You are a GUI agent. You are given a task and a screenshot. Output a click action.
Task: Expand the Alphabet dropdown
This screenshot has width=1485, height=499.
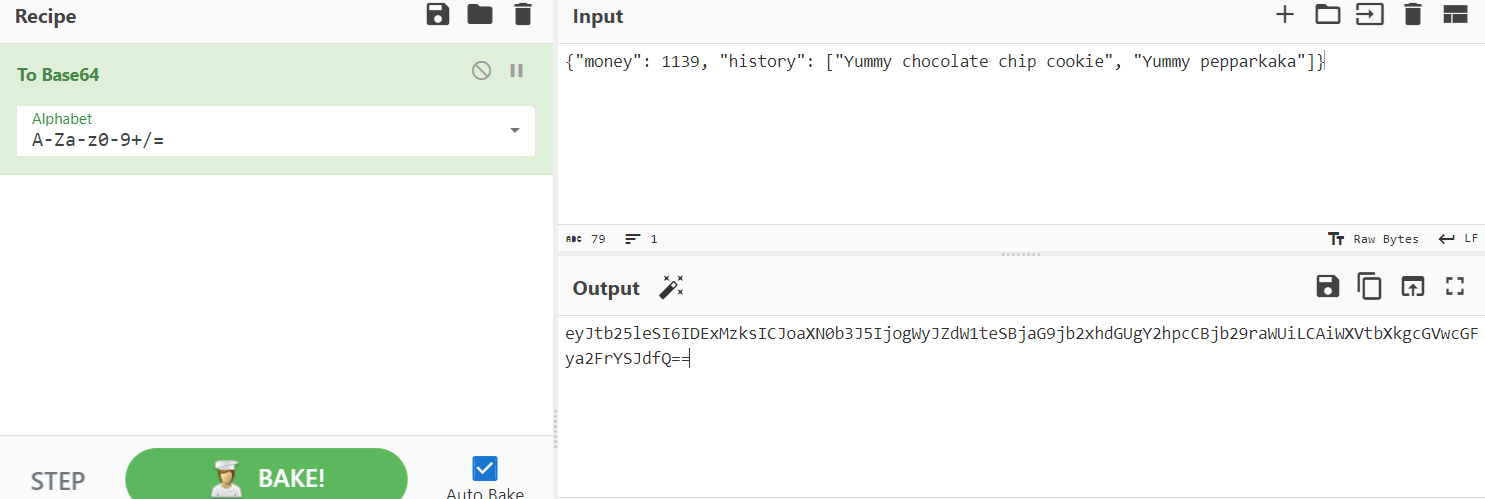(515, 131)
